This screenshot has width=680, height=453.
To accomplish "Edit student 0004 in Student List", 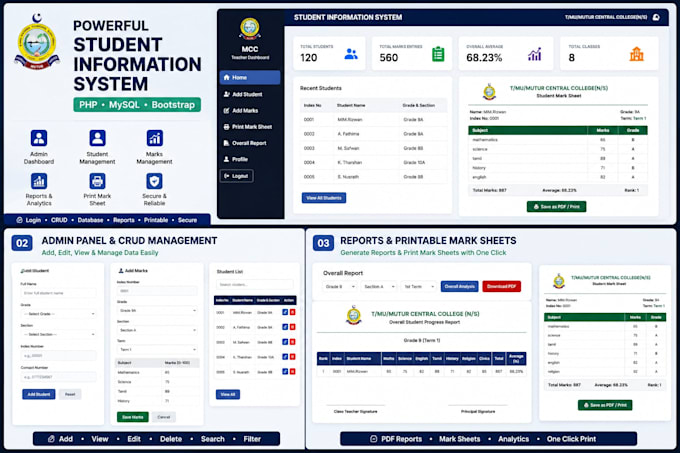I will [285, 357].
